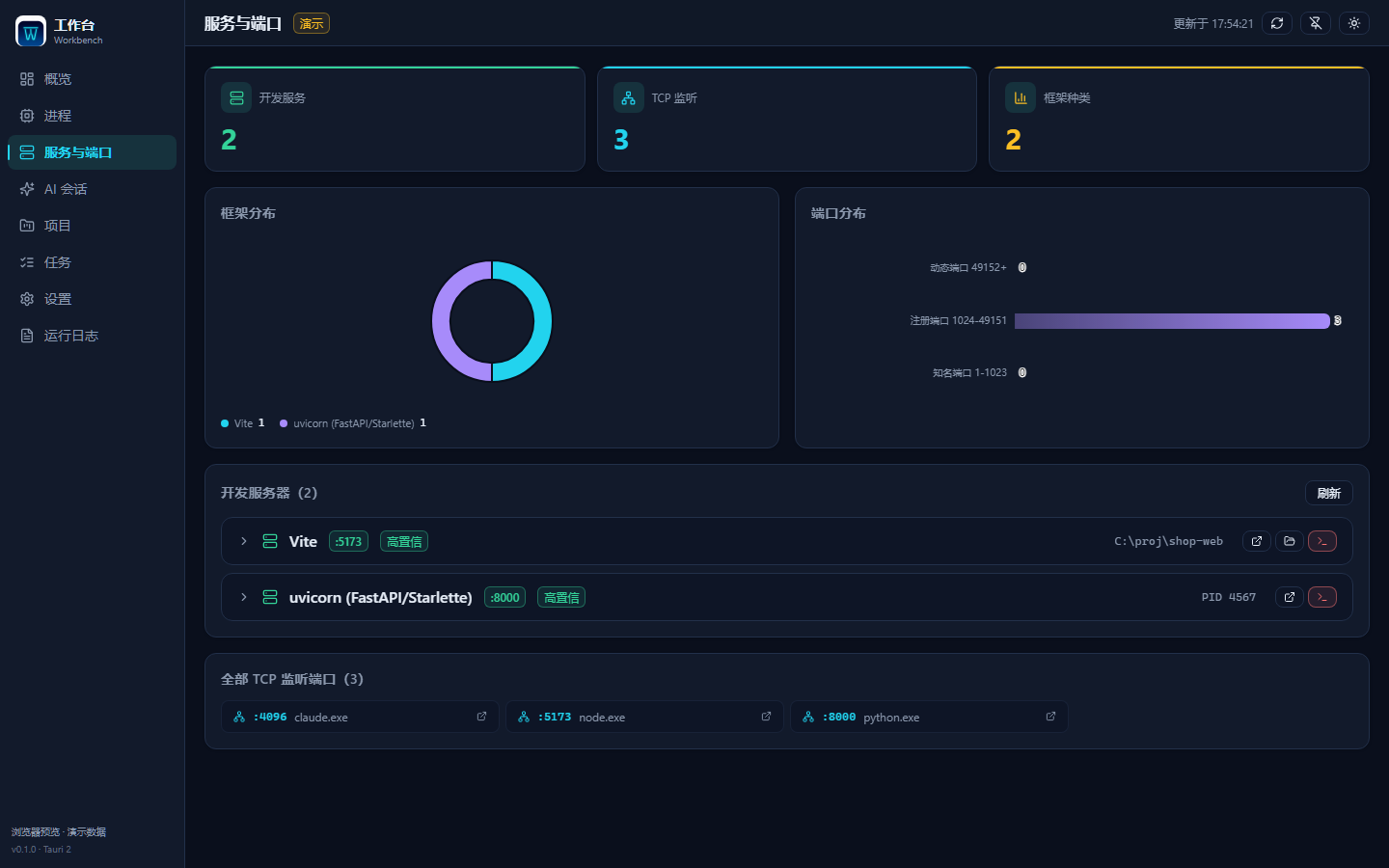
Task: Click the 开发服务 card icon
Action: [x=236, y=97]
